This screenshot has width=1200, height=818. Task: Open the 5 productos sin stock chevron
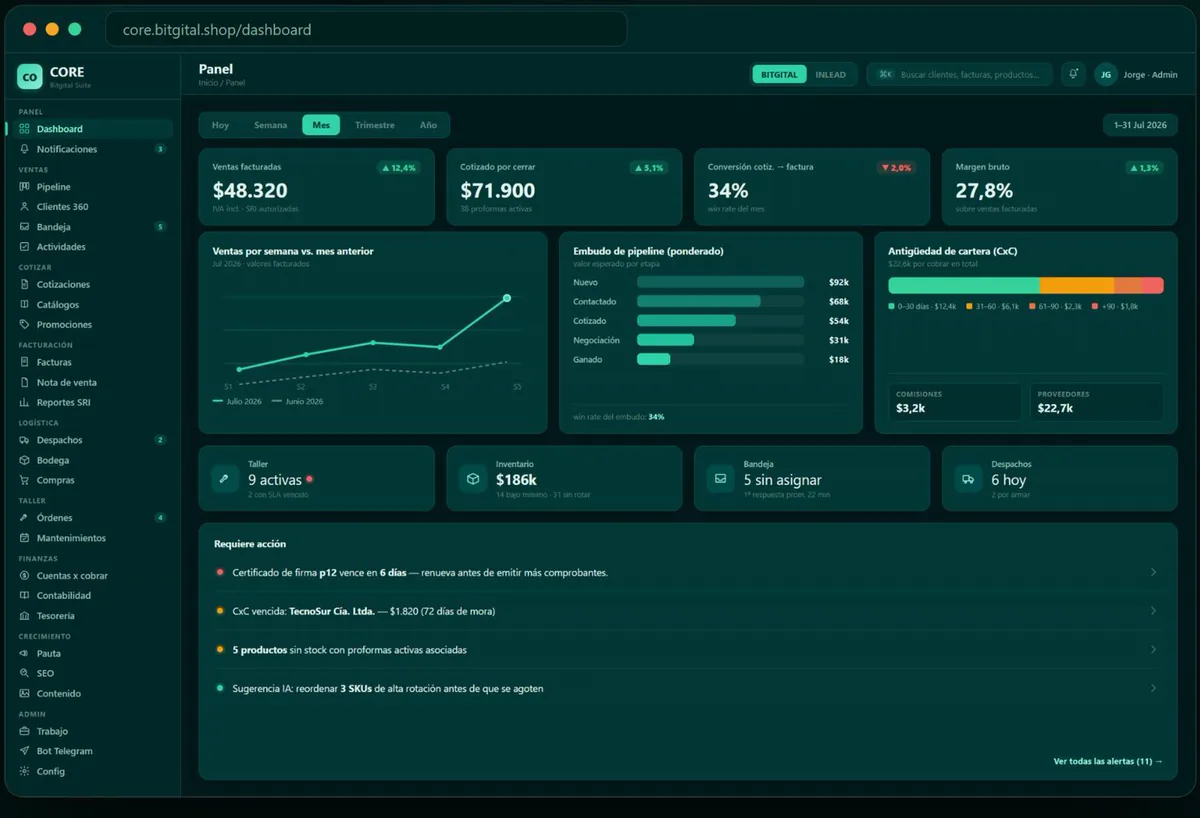coord(1154,650)
